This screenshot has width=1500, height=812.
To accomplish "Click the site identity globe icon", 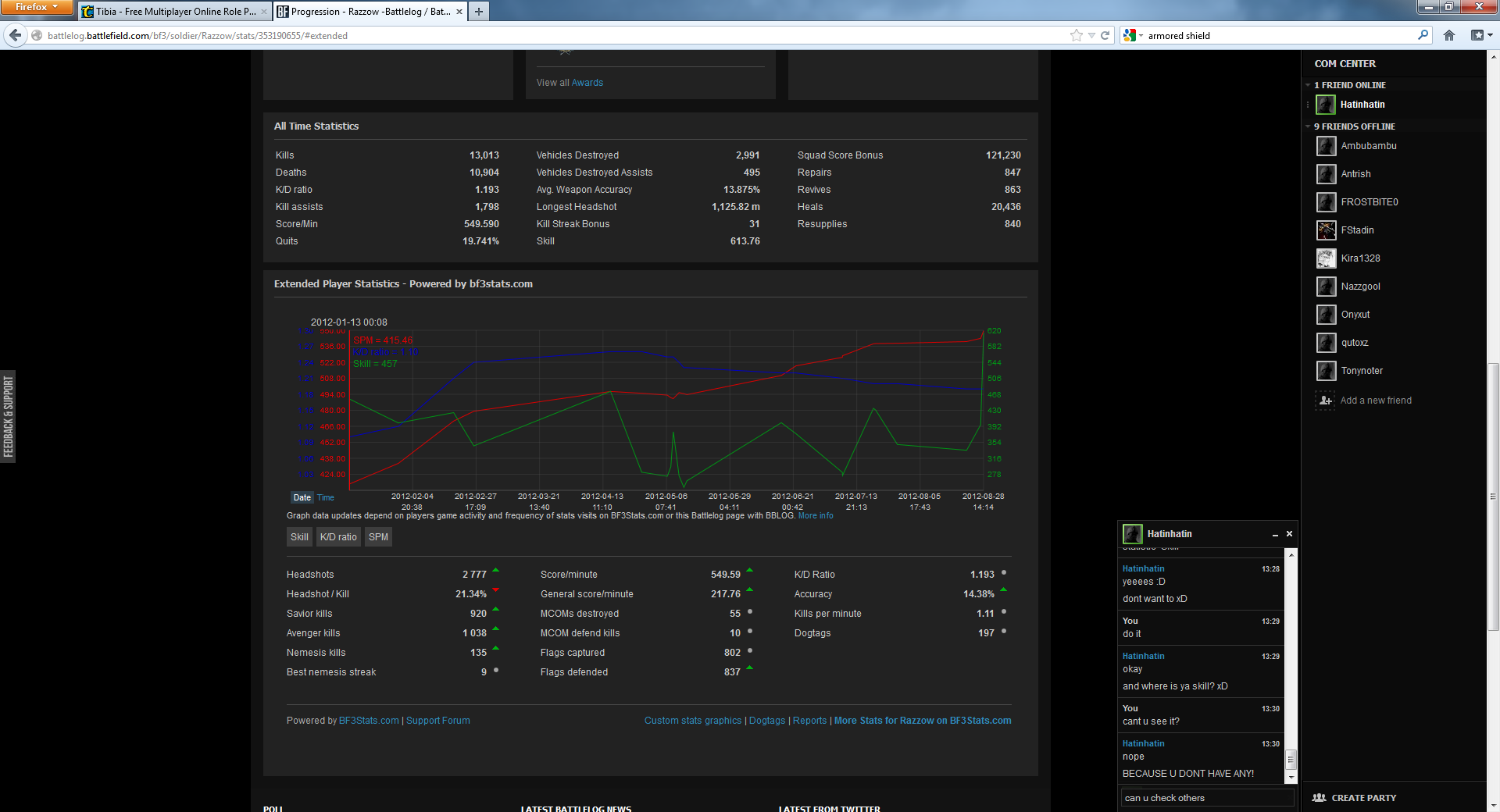I will pos(36,35).
